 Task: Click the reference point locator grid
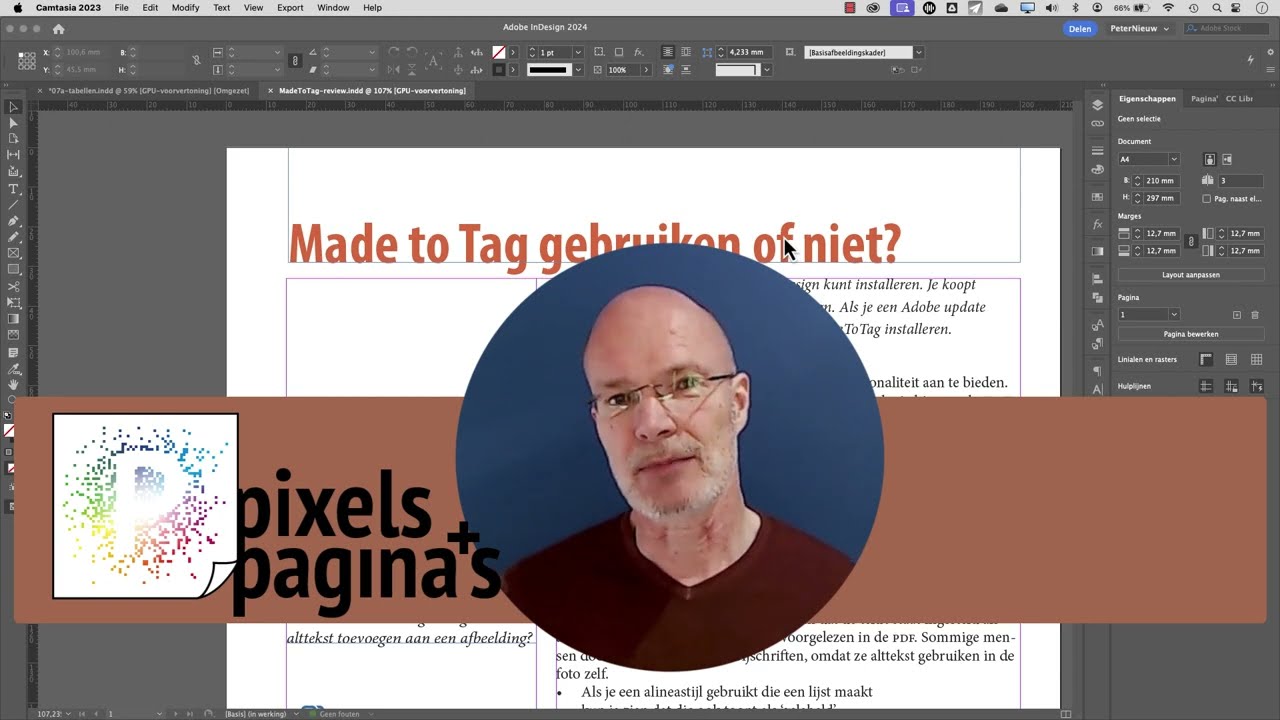(x=27, y=61)
